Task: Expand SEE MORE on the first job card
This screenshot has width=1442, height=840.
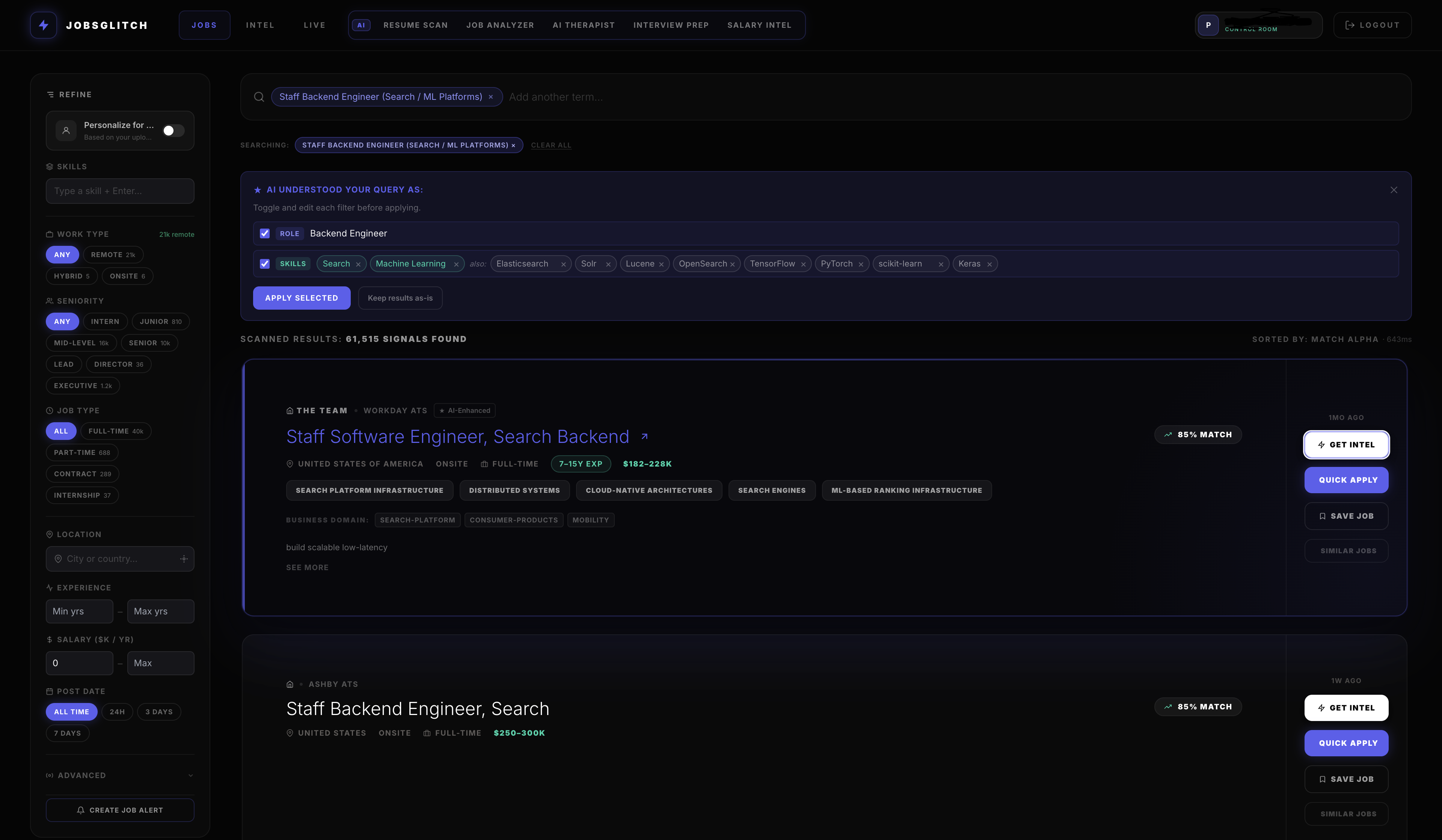Action: [x=307, y=567]
